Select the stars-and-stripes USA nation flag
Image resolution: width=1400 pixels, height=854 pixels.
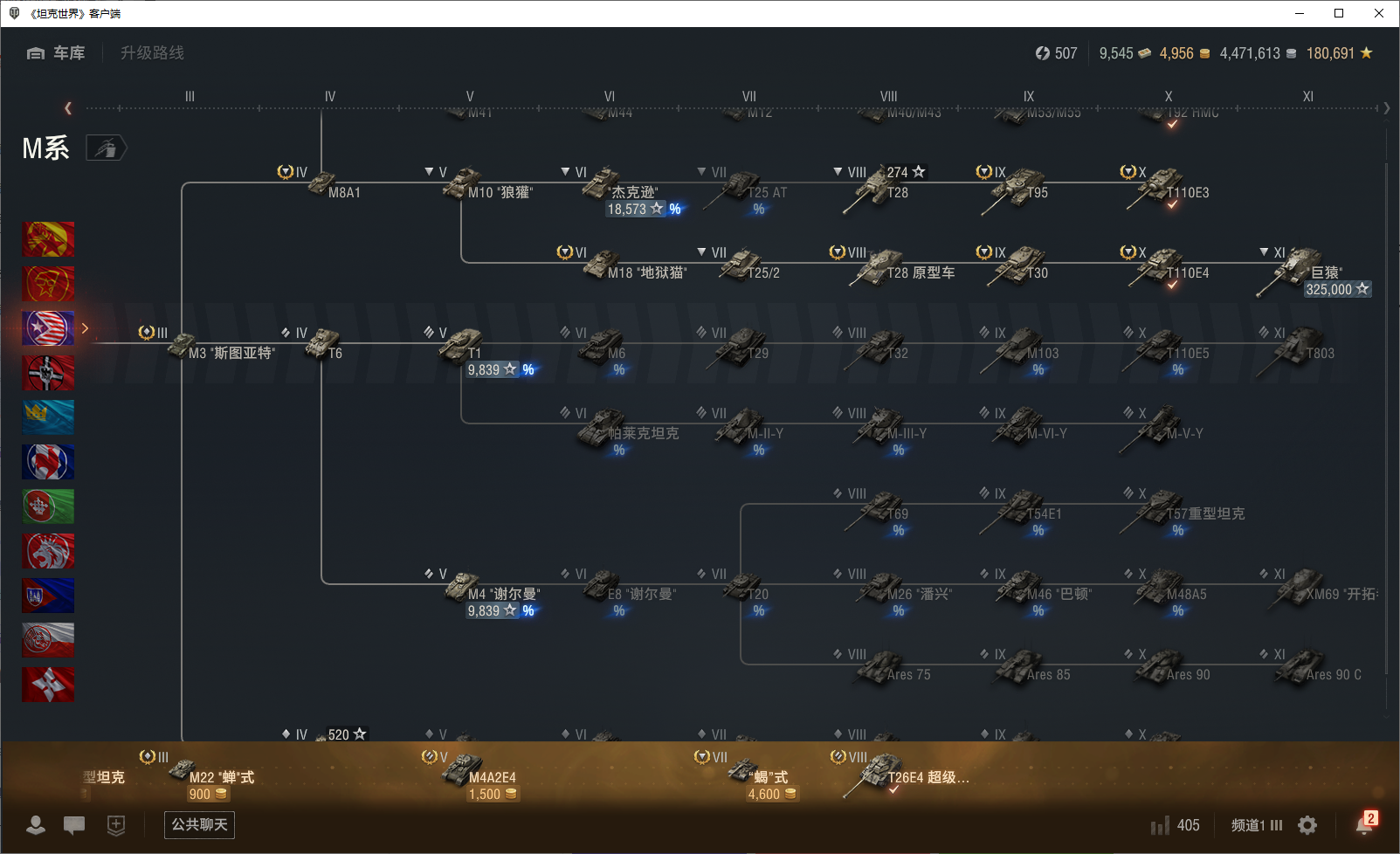point(48,328)
